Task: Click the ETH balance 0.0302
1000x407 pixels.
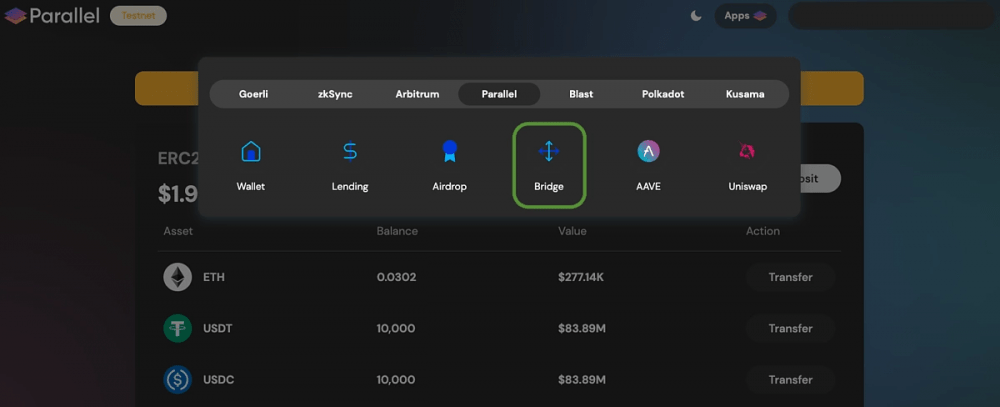Action: pos(397,278)
